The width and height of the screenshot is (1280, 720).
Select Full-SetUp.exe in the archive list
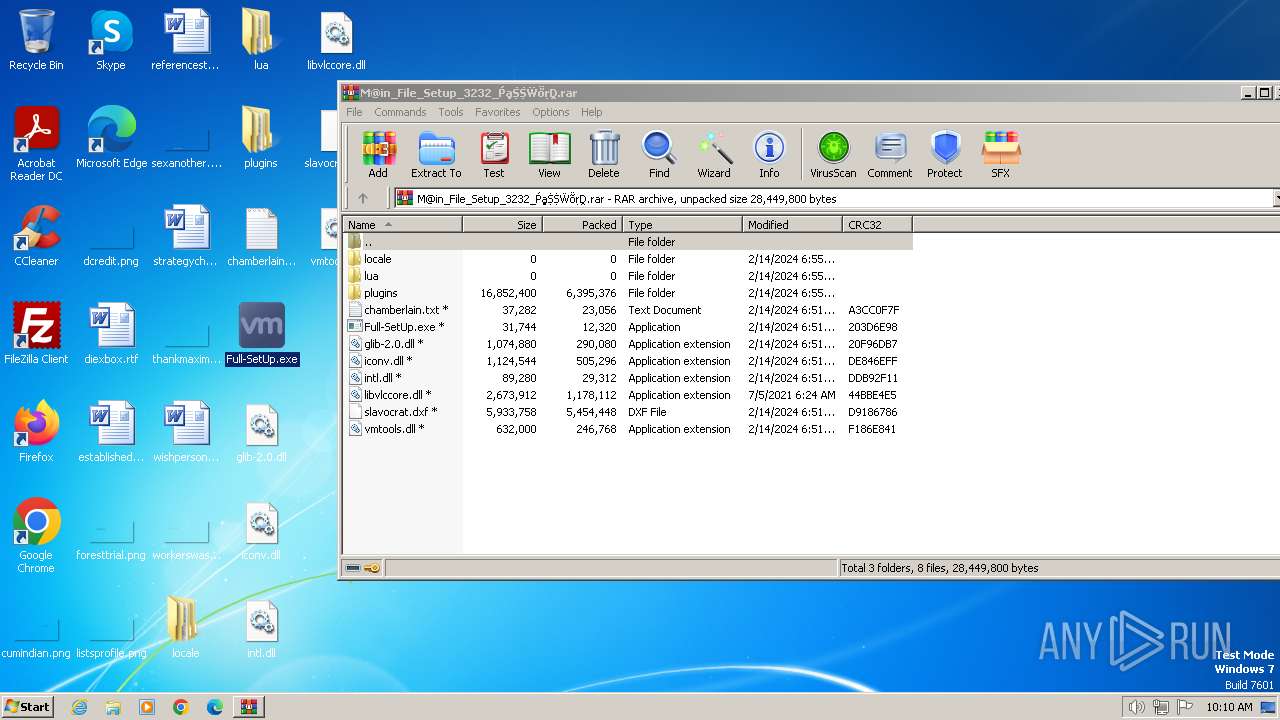click(627, 327)
